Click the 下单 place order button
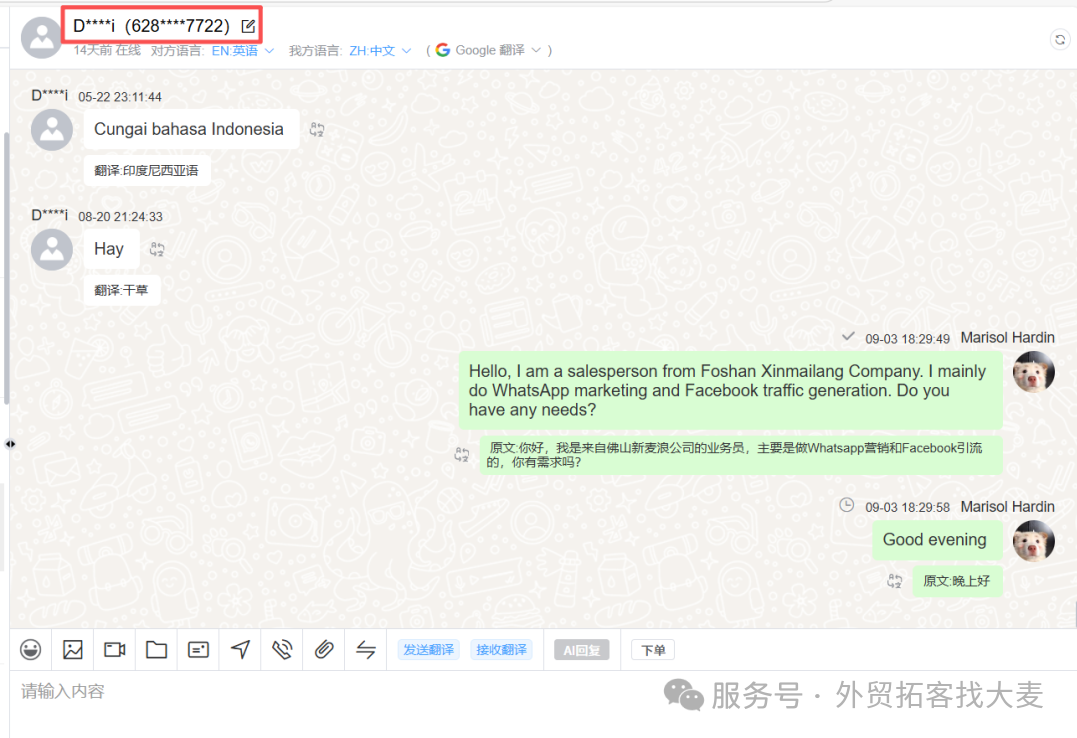Image resolution: width=1077 pixels, height=738 pixels. pyautogui.click(x=653, y=650)
